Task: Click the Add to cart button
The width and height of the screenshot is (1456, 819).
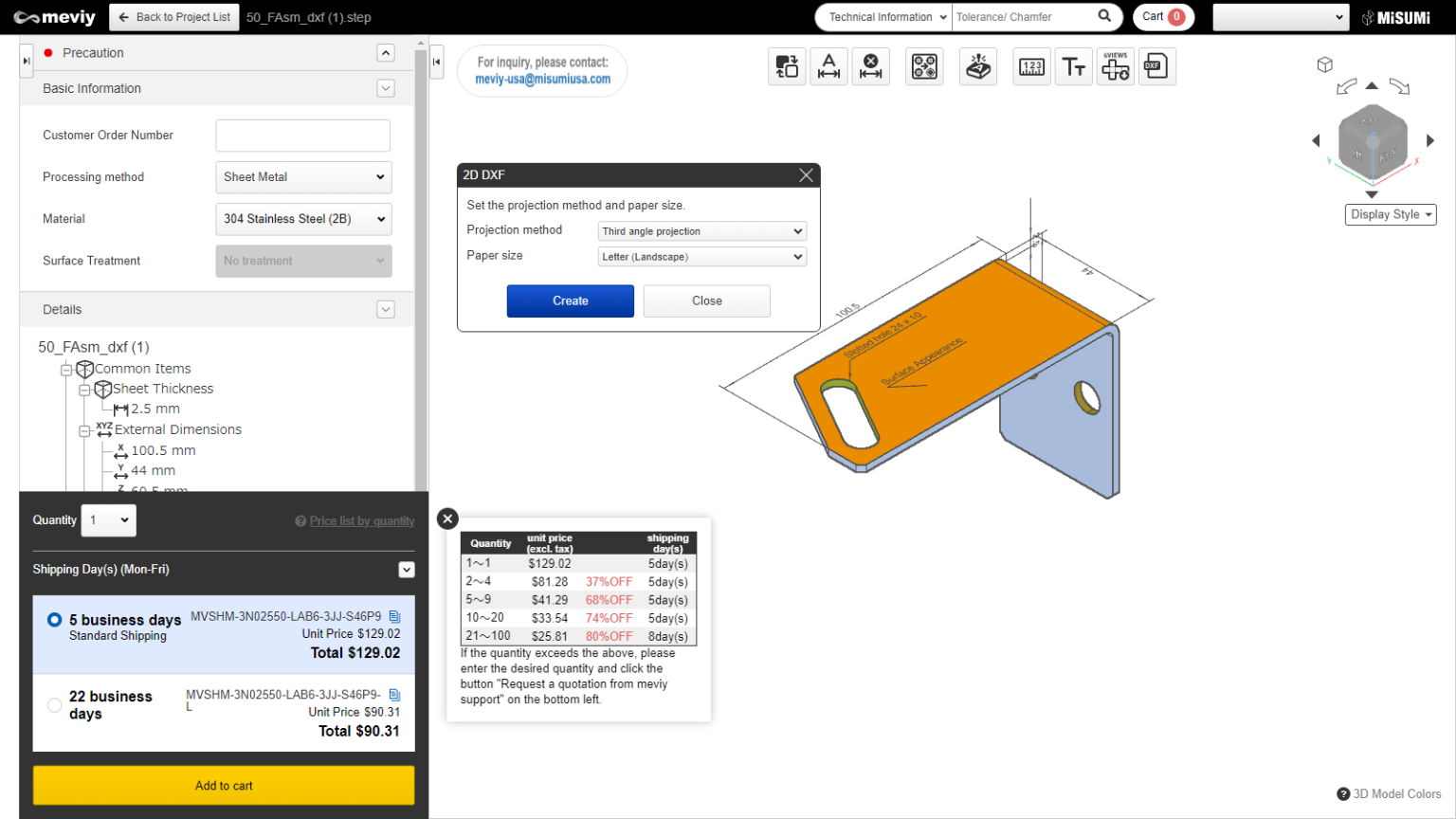Action: pyautogui.click(x=224, y=785)
